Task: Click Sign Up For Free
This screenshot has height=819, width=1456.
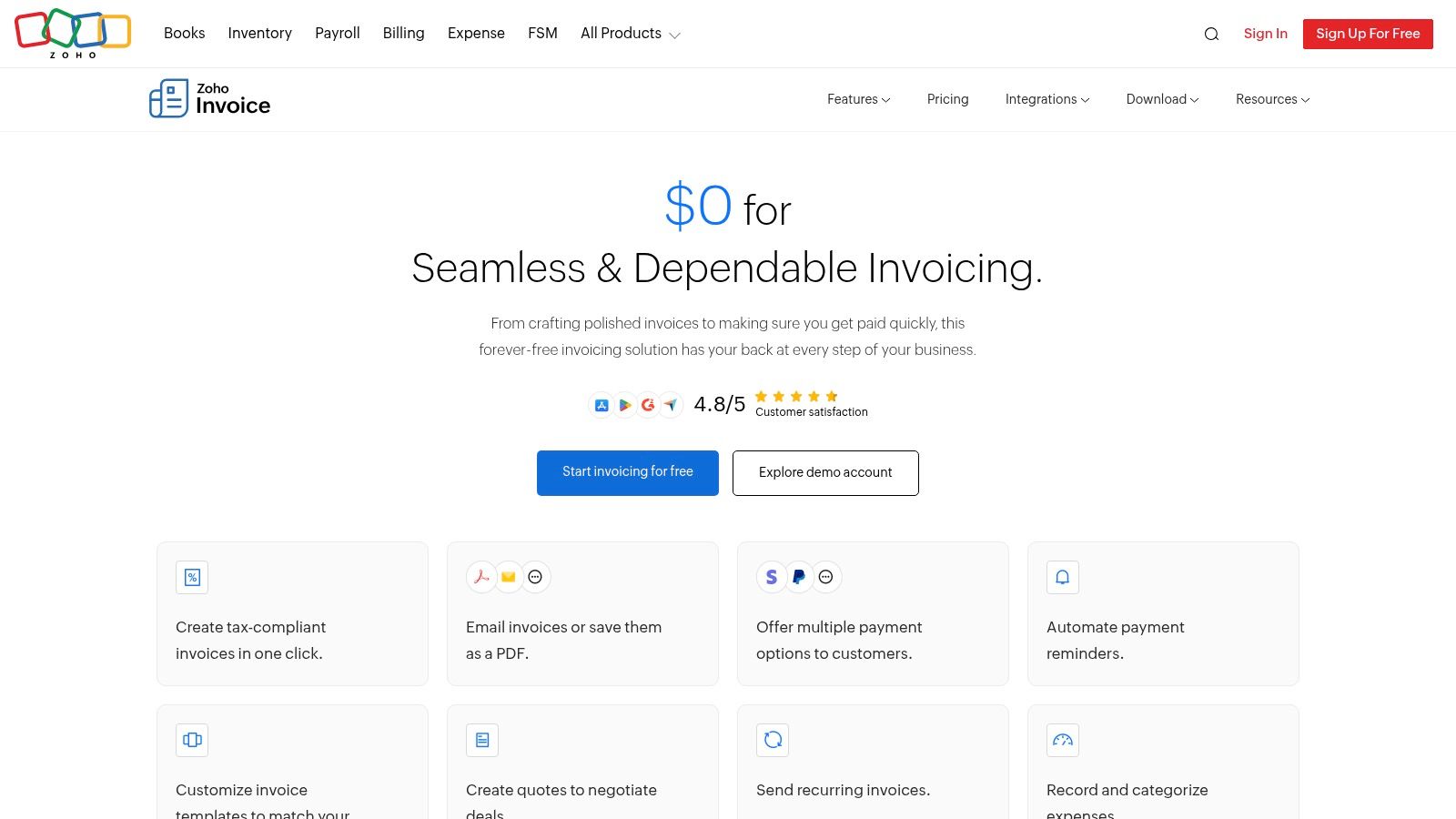Action: click(1368, 34)
